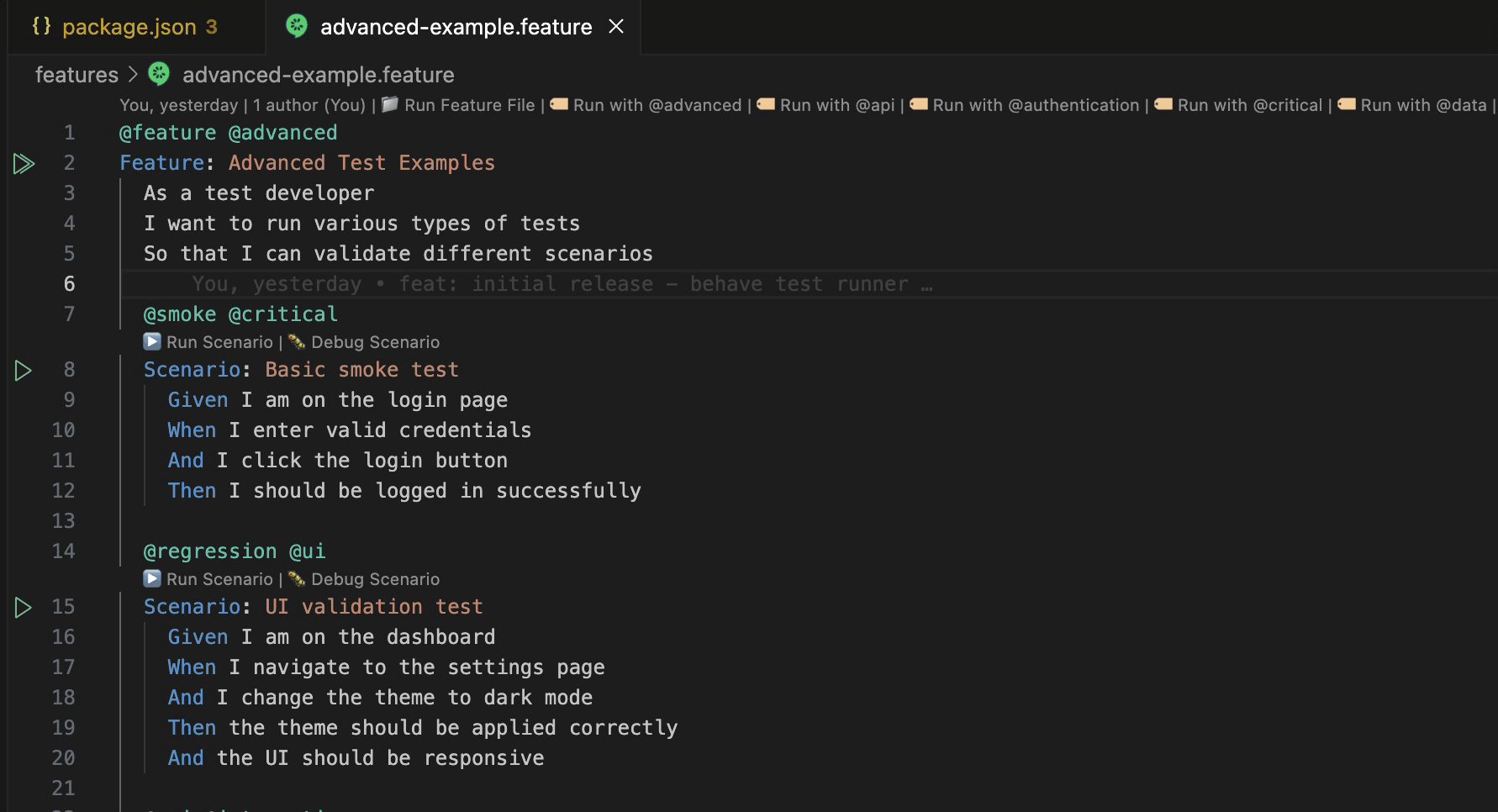Click the @feature tag on line 1

(168, 133)
